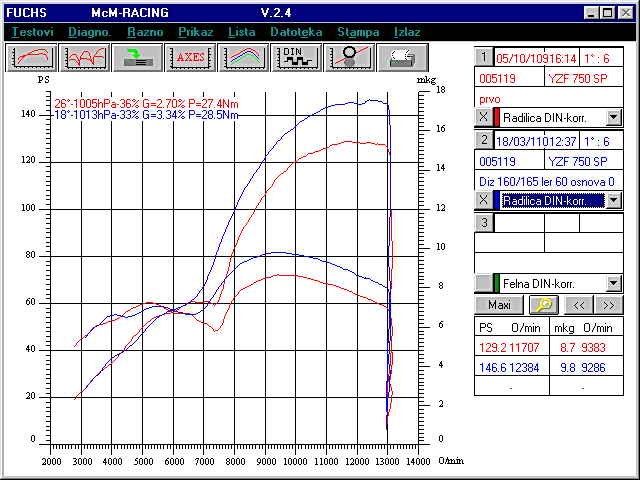Open the Felna DIN-korr. dropdown
Image resolution: width=640 pixels, height=480 pixels.
pyautogui.click(x=613, y=283)
